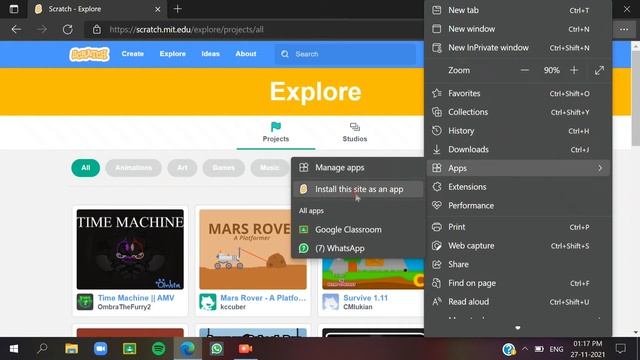Reload the page with refresh icon

tap(68, 29)
